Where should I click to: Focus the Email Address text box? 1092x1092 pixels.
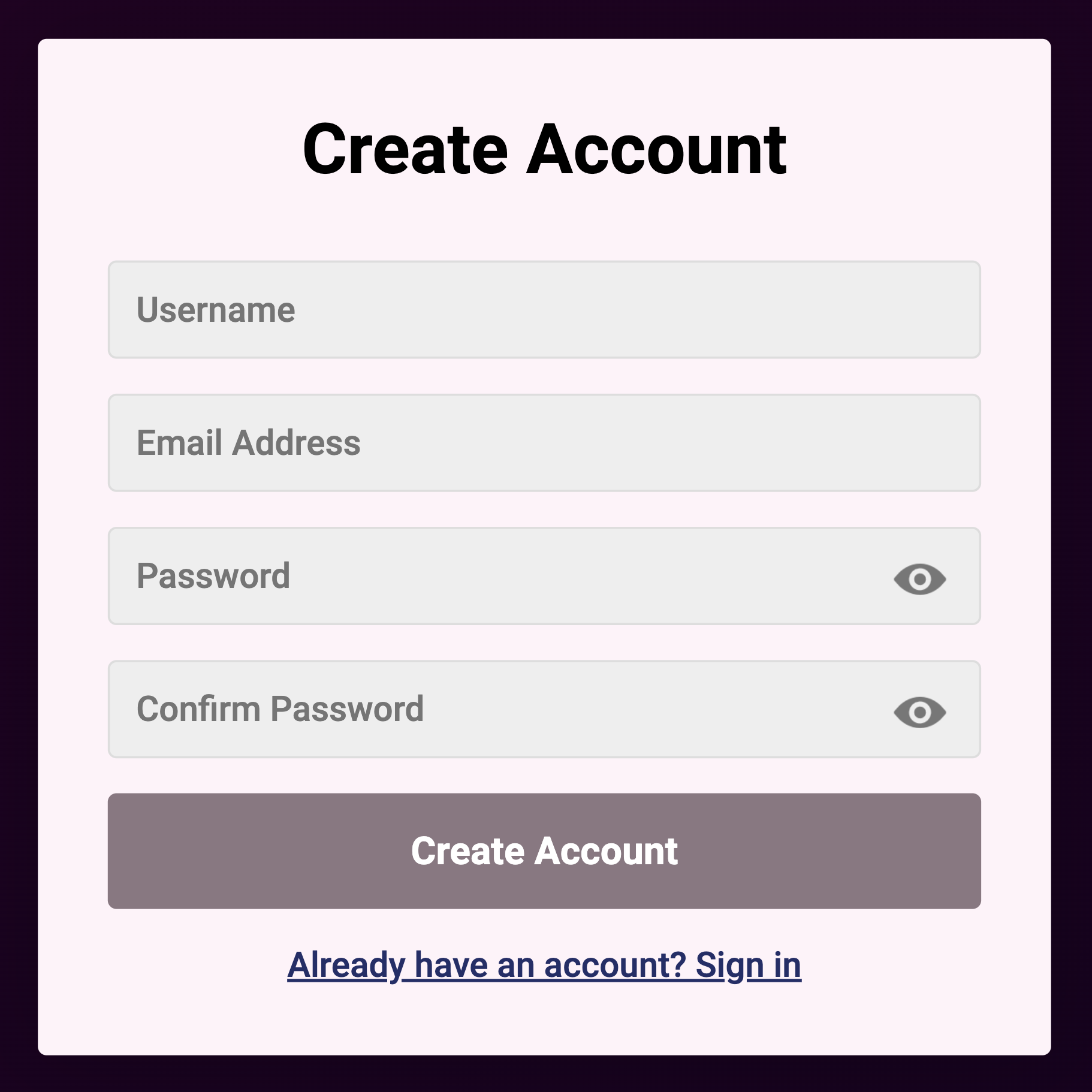point(544,443)
